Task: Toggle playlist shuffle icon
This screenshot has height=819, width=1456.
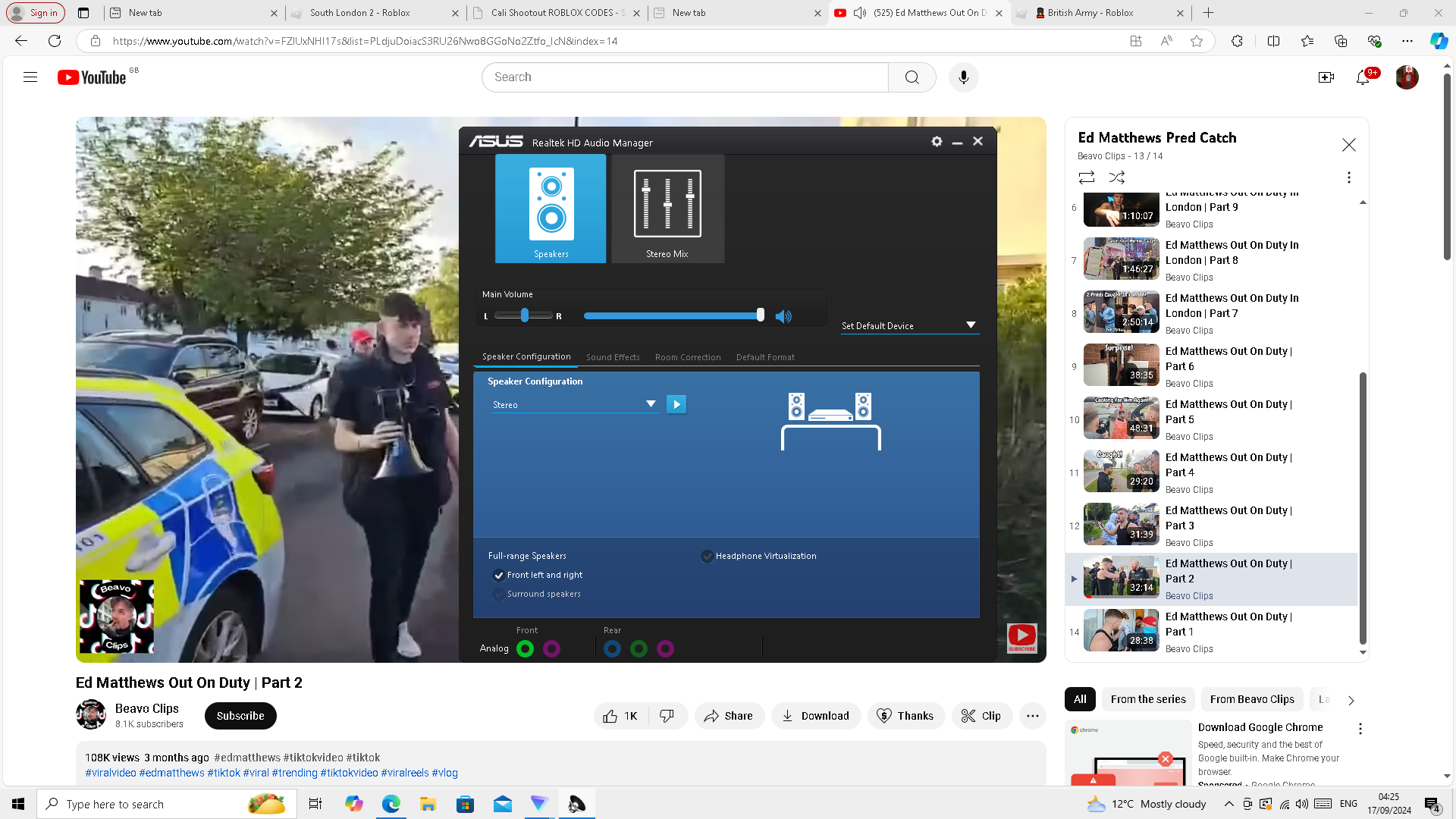Action: [x=1117, y=177]
